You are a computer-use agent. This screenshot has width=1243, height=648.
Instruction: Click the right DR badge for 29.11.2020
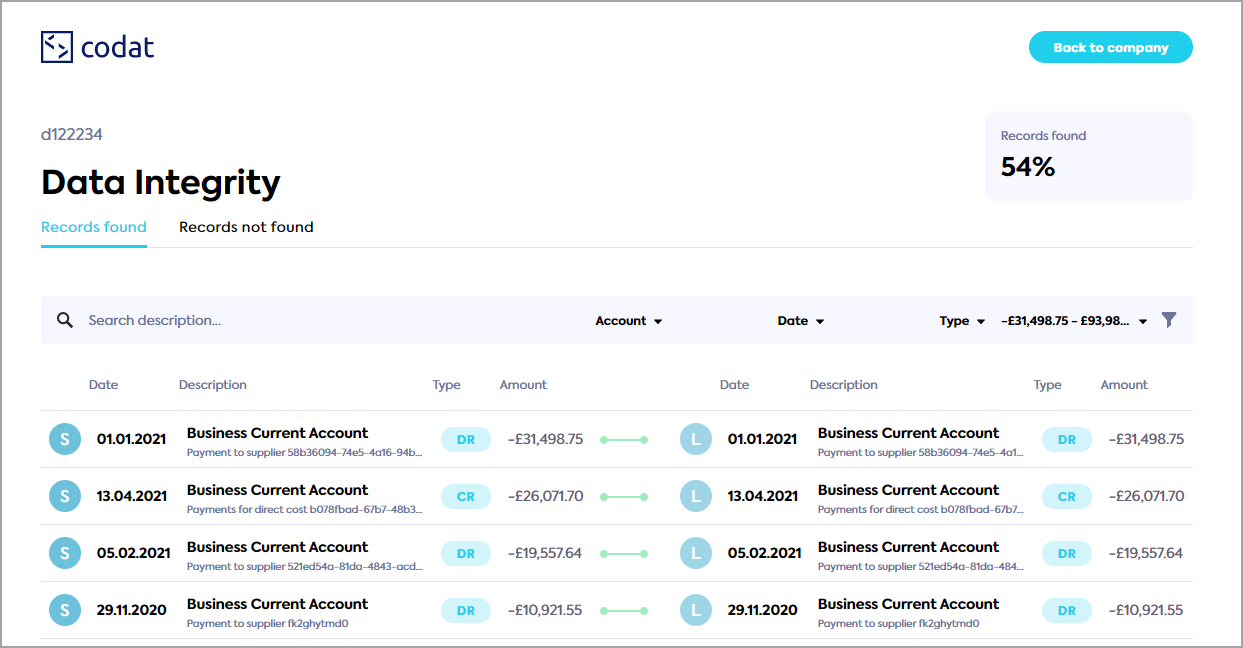click(x=1067, y=611)
